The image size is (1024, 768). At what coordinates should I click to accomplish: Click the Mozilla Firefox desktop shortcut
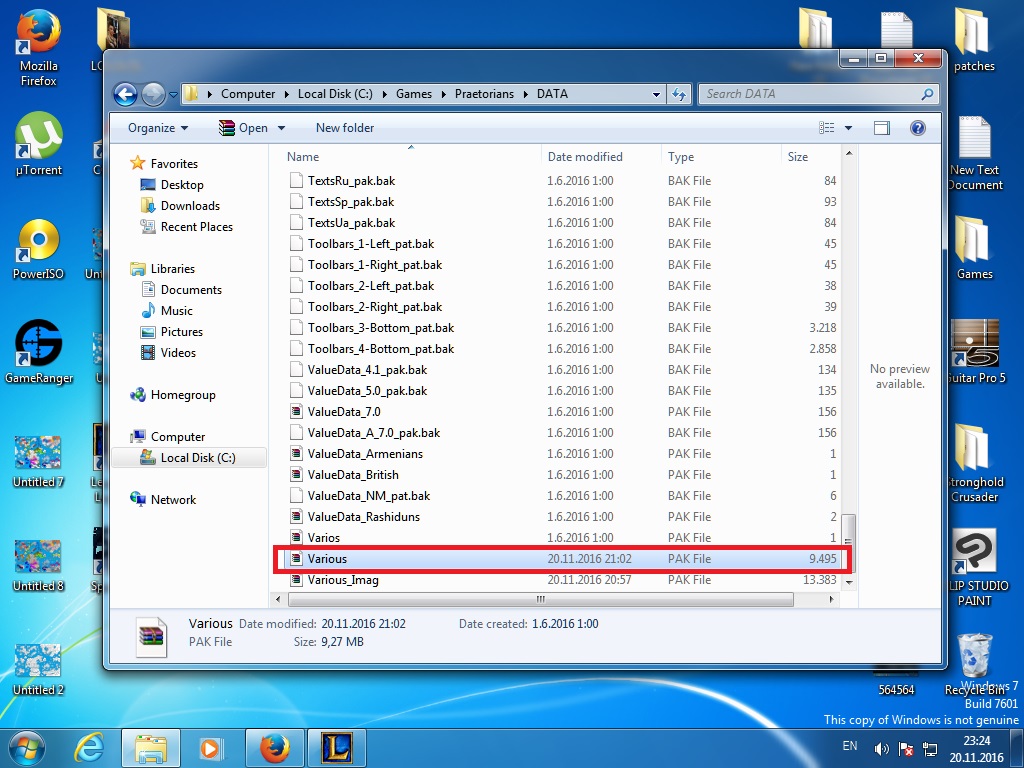coord(38,49)
